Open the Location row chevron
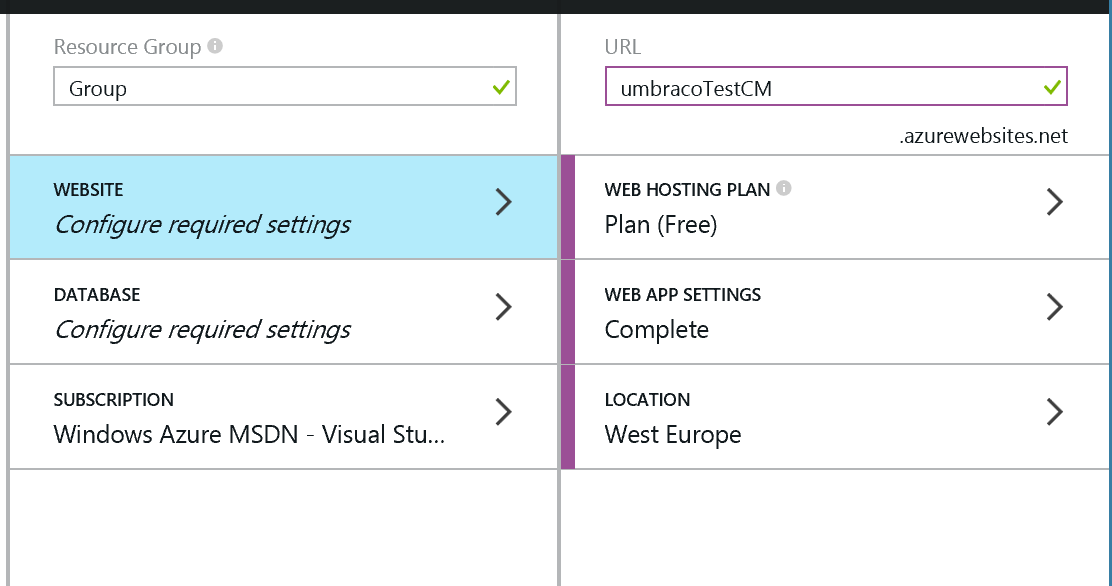Image resolution: width=1112 pixels, height=586 pixels. tap(1055, 412)
